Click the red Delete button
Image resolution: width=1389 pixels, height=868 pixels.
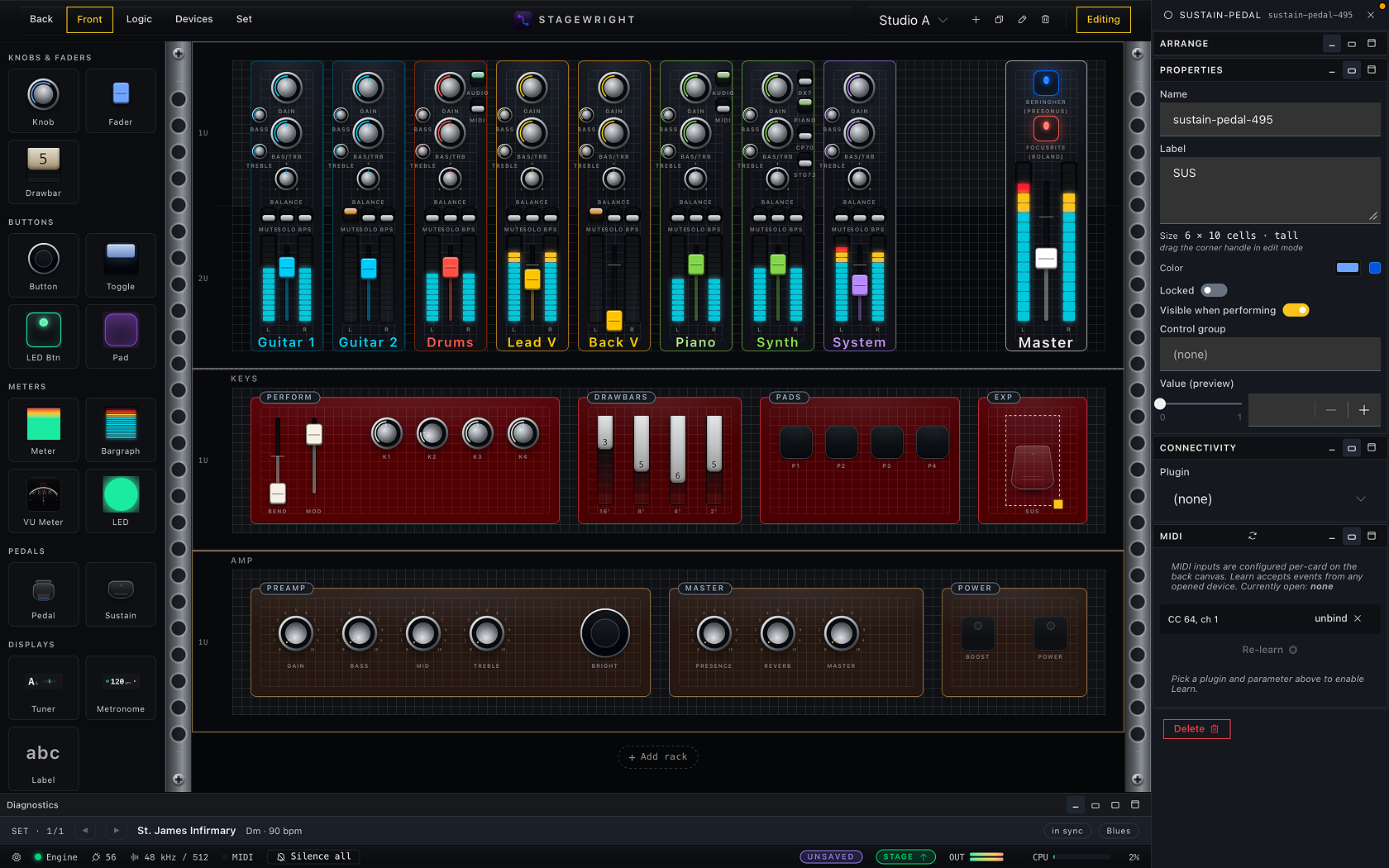point(1196,728)
